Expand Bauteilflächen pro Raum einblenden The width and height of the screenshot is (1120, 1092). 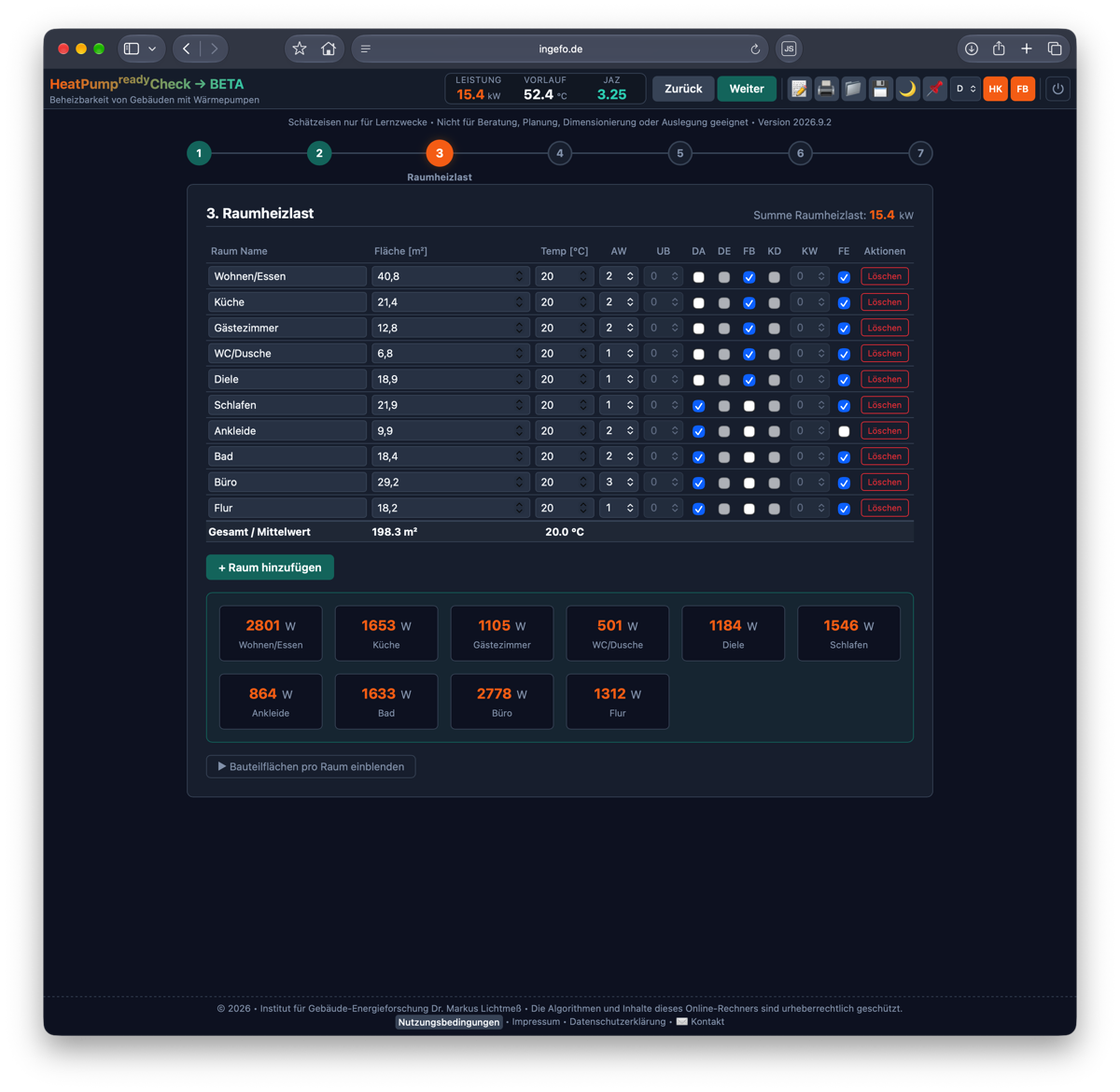311,766
